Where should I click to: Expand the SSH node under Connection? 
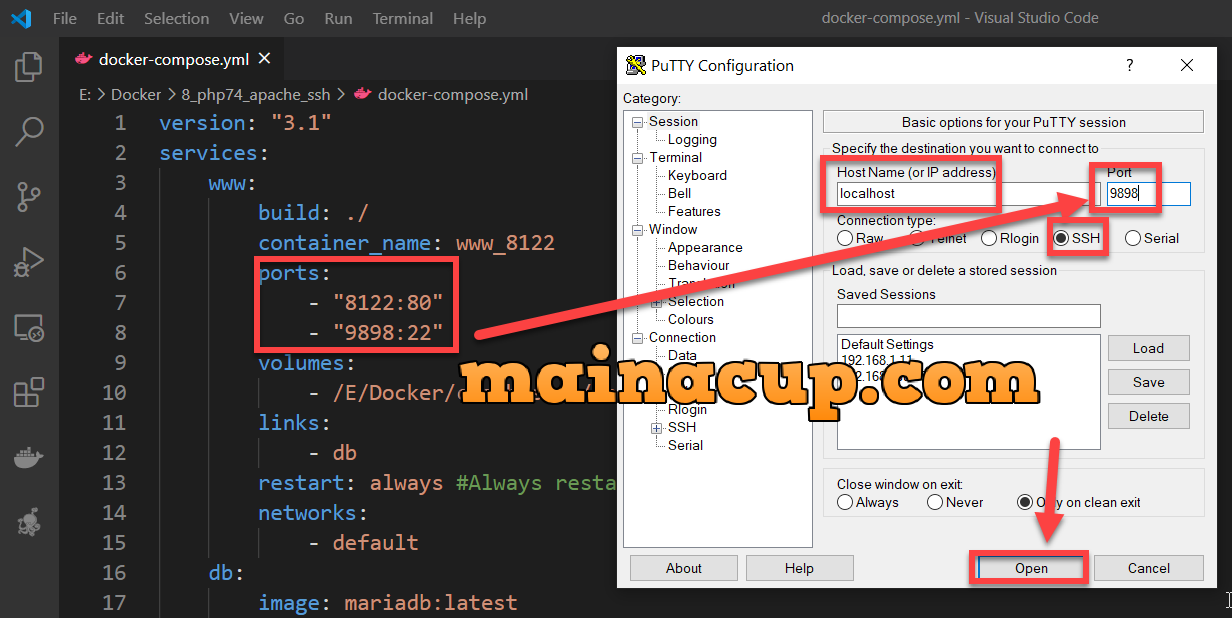pyautogui.click(x=656, y=428)
